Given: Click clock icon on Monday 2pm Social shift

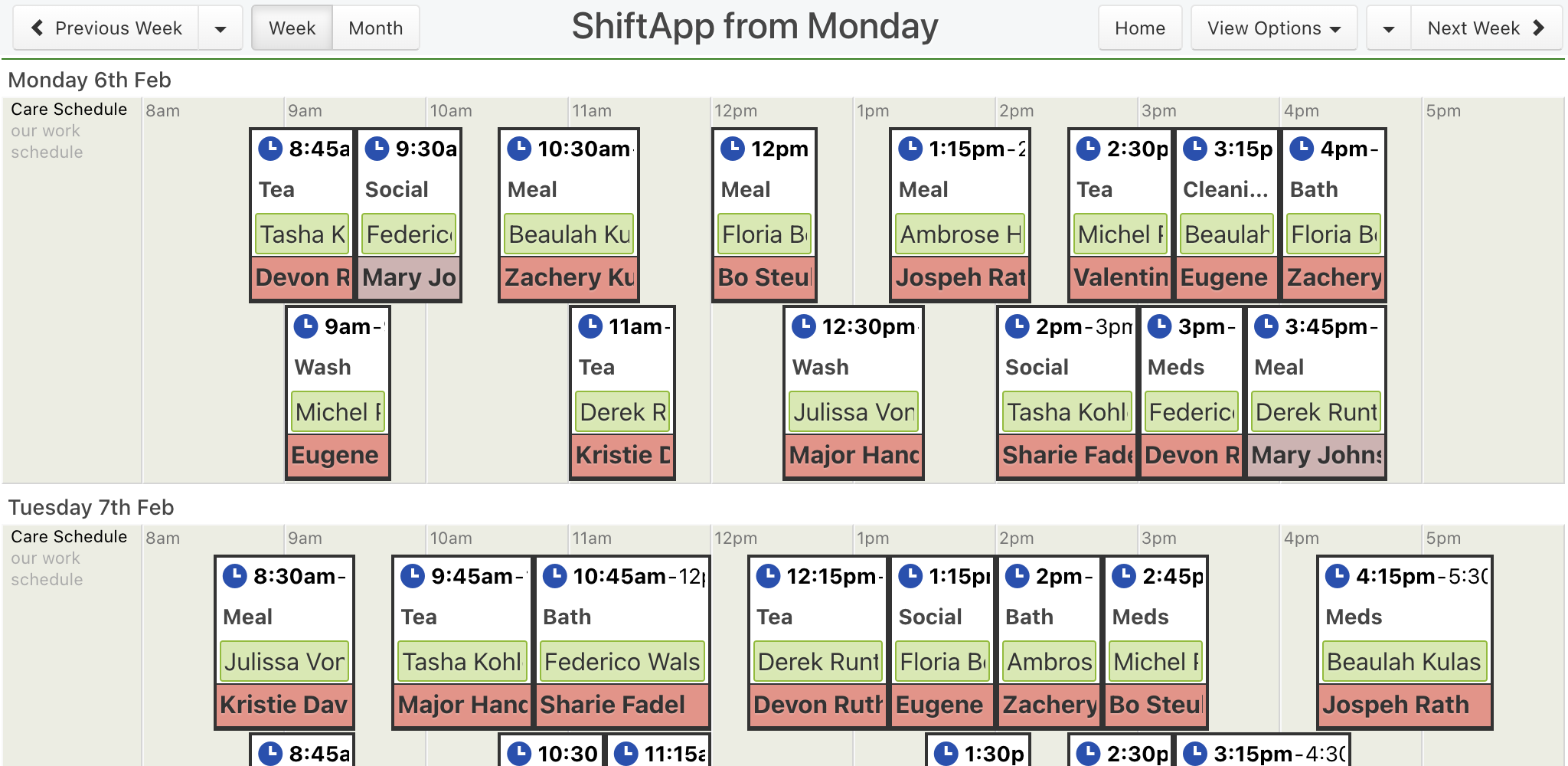Looking at the screenshot, I should point(1017,326).
